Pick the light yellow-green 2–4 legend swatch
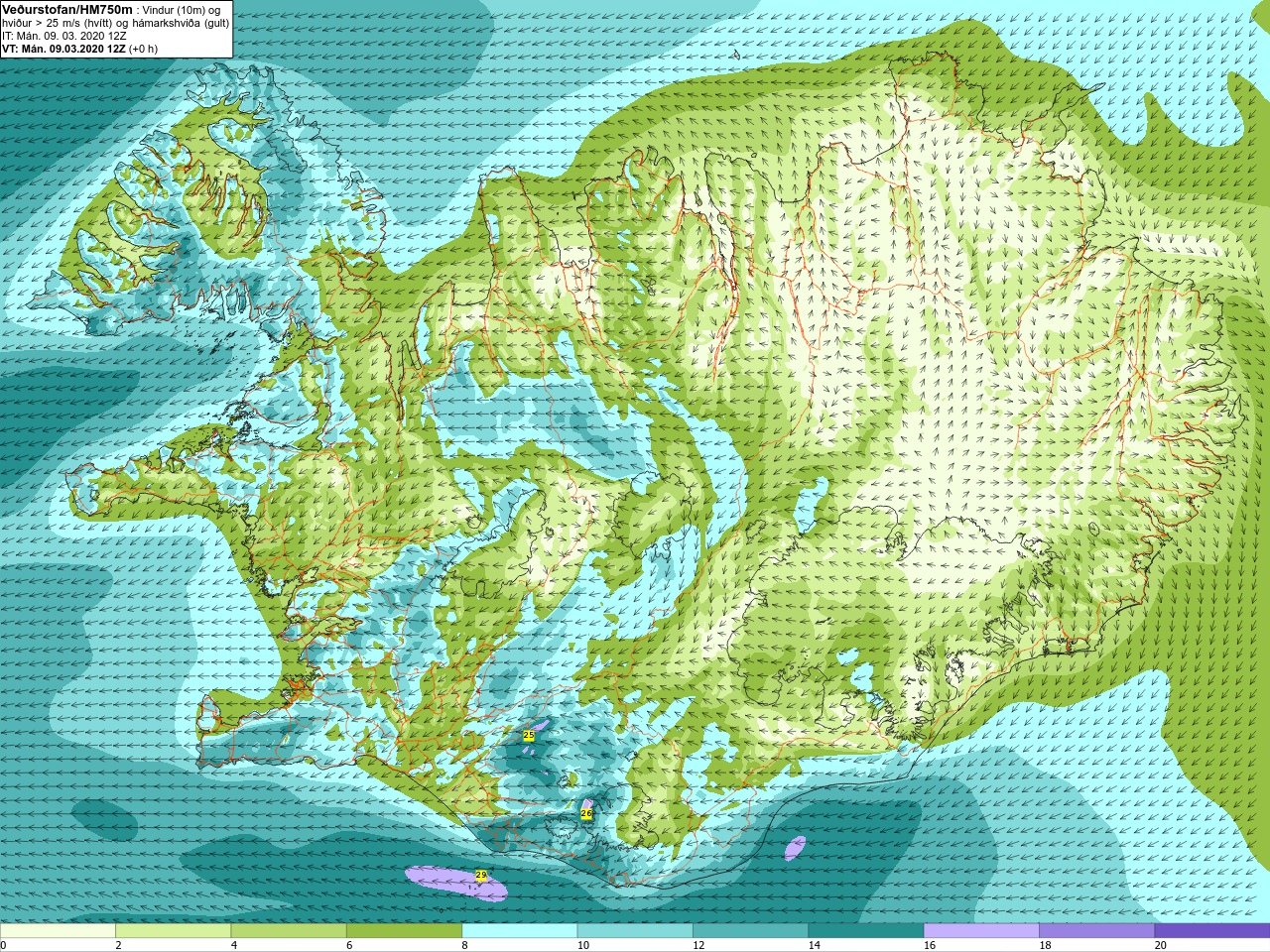The image size is (1270, 952). coord(173,931)
